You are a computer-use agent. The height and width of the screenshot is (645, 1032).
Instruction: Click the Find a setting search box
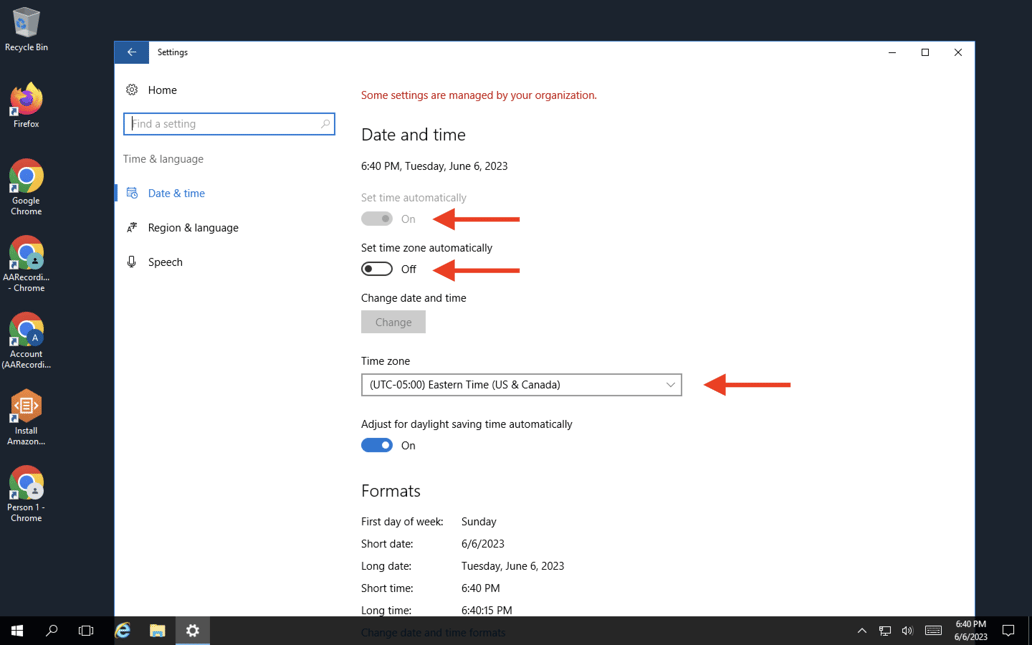[228, 124]
